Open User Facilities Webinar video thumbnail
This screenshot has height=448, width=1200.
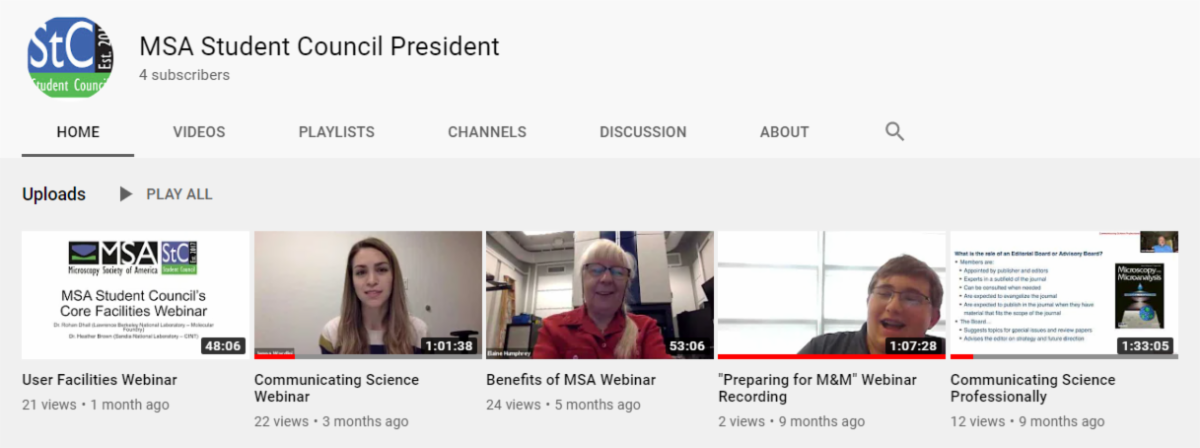pyautogui.click(x=136, y=295)
